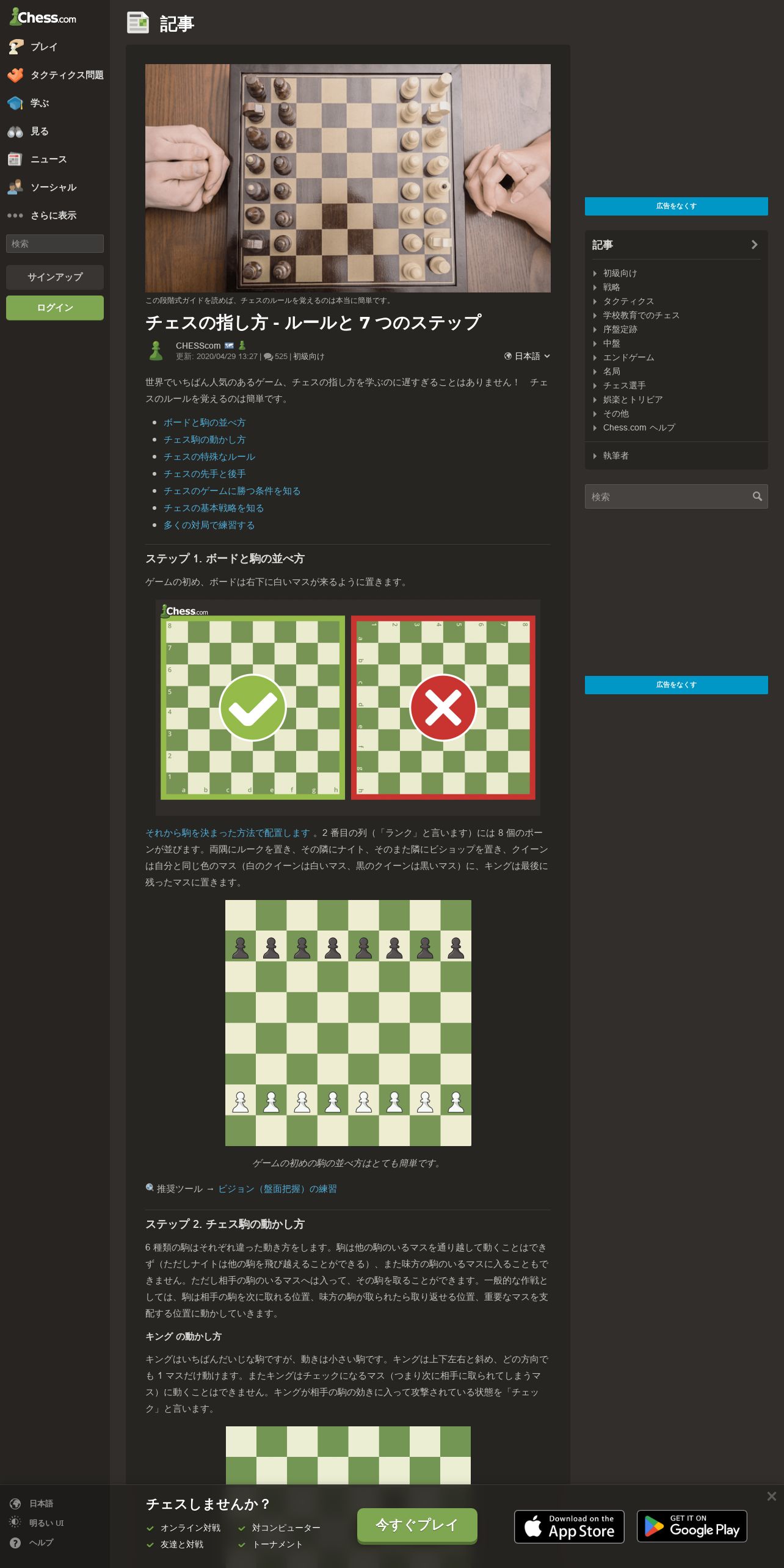Expand the タクティクス category
This screenshot has width=784, height=1568.
tap(623, 302)
